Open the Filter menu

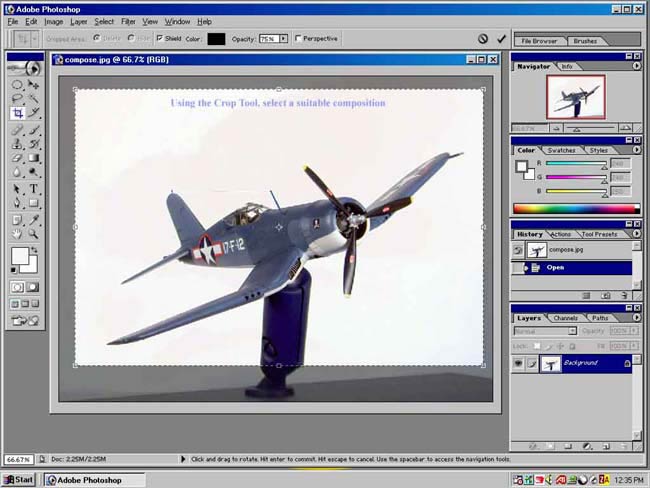[x=128, y=22]
